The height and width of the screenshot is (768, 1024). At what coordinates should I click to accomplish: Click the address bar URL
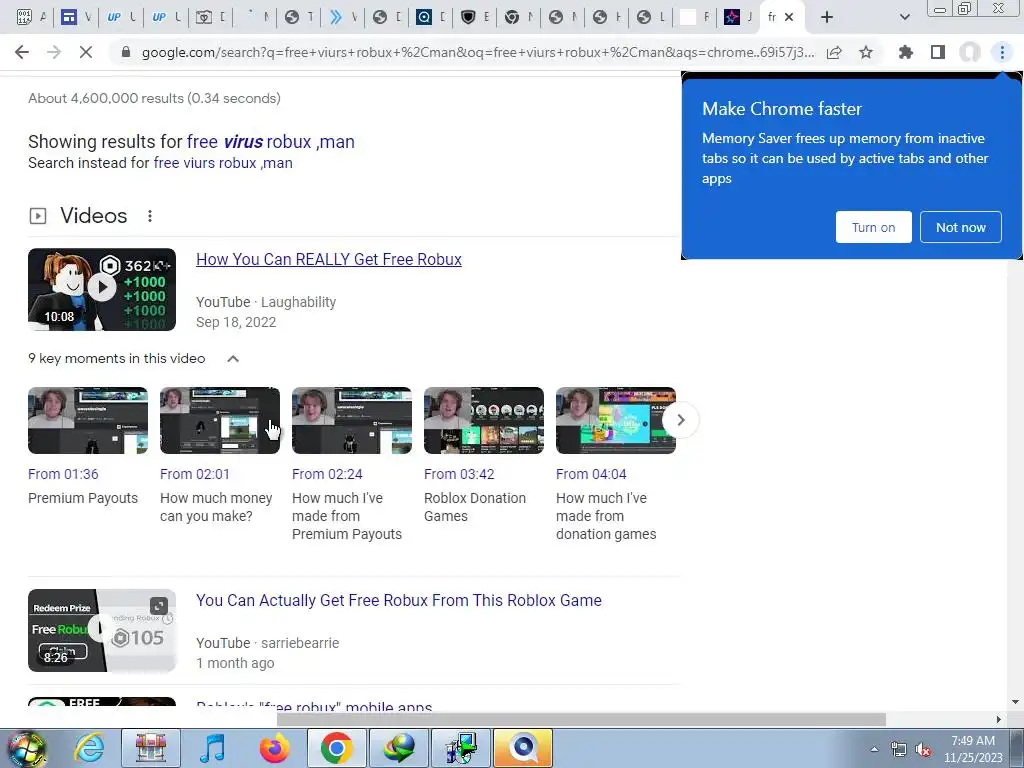coord(478,52)
